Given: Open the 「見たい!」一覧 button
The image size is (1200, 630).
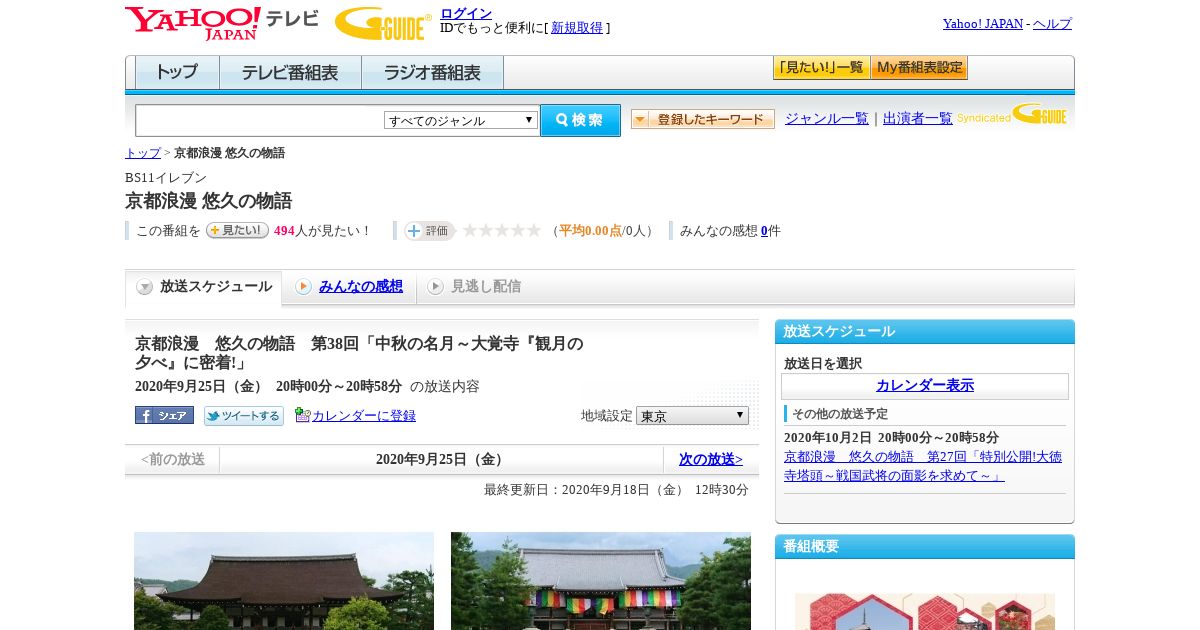Looking at the screenshot, I should 821,68.
